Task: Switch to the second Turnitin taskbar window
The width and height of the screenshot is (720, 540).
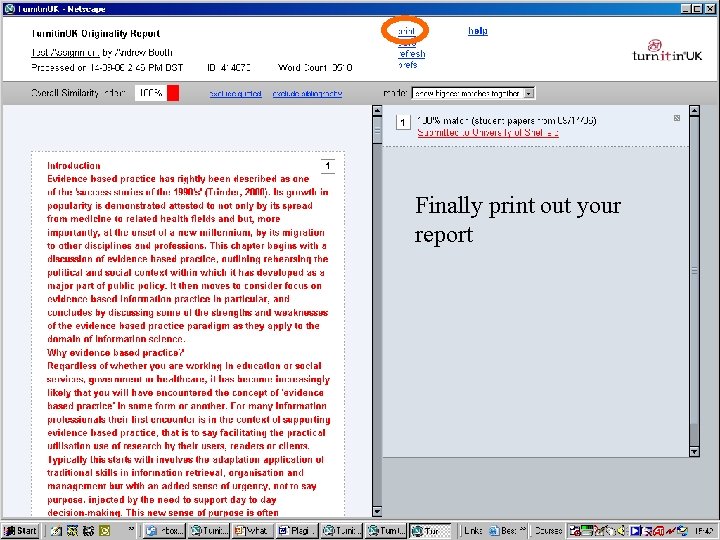Action: pyautogui.click(x=209, y=531)
